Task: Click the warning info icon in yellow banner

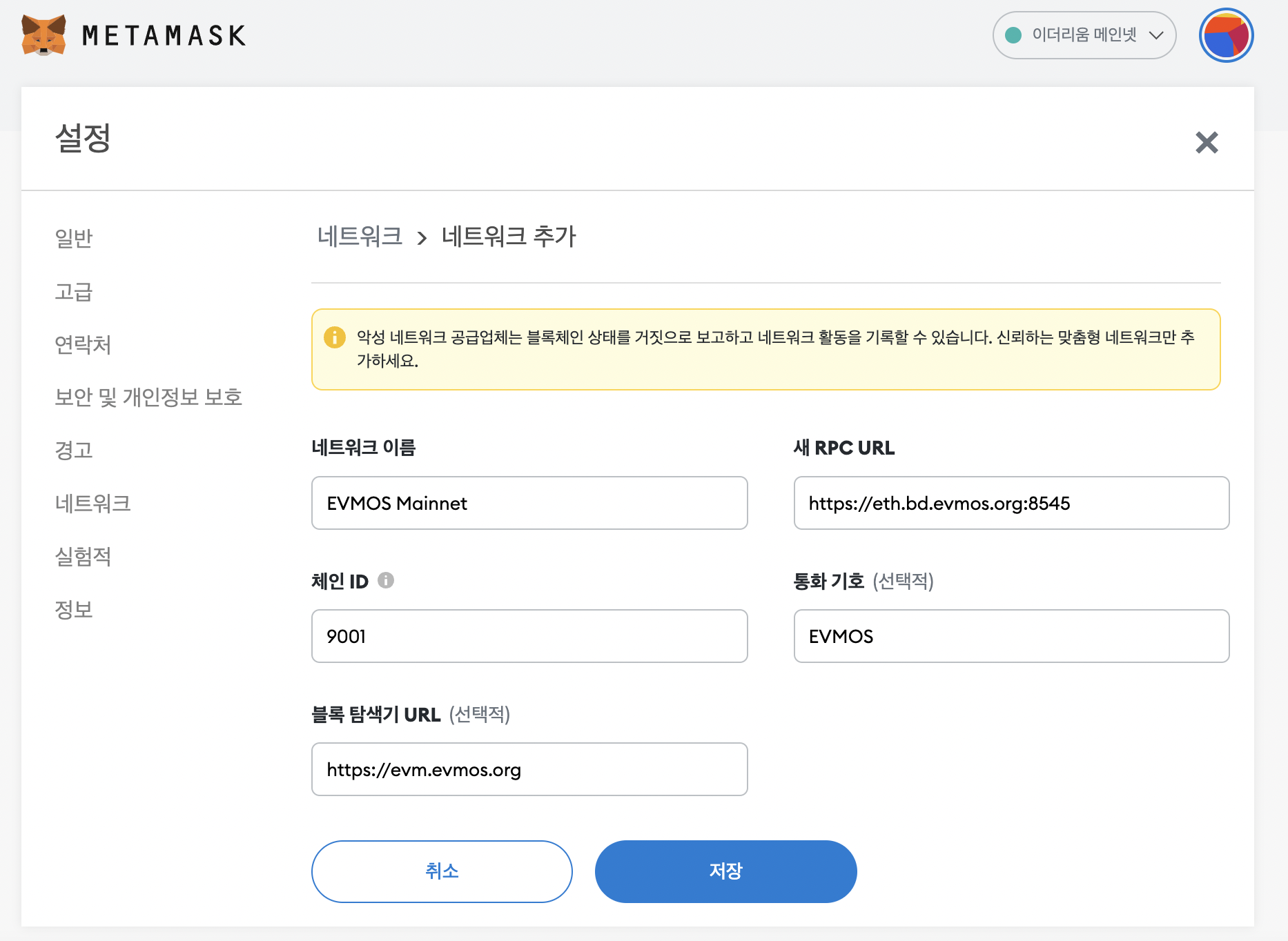Action: click(335, 337)
